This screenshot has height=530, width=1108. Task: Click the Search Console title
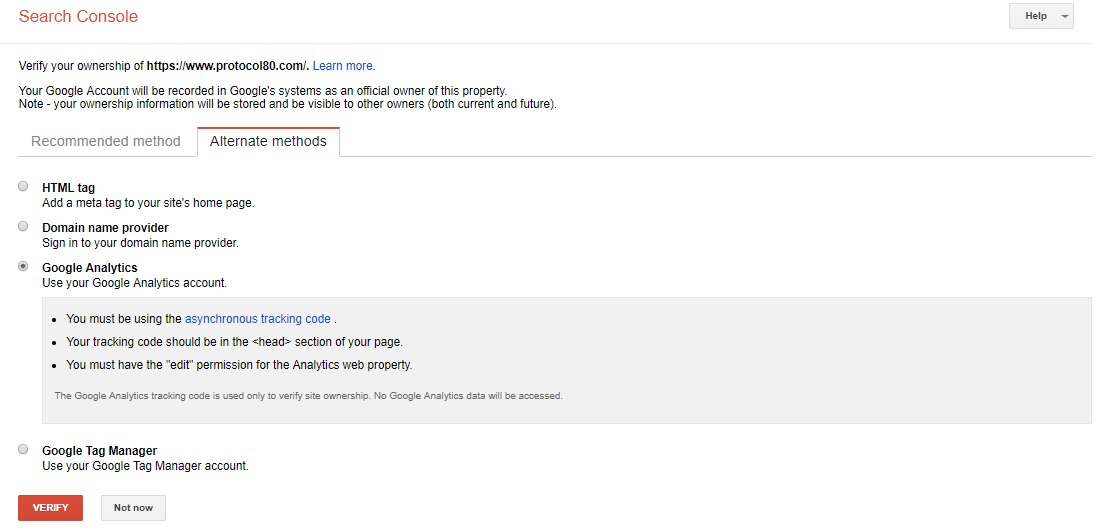tap(78, 16)
